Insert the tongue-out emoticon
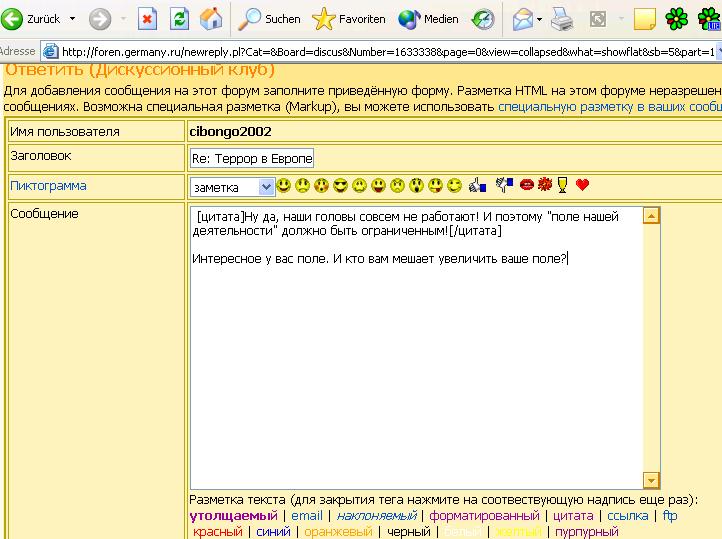The height and width of the screenshot is (539, 722). [x=435, y=185]
